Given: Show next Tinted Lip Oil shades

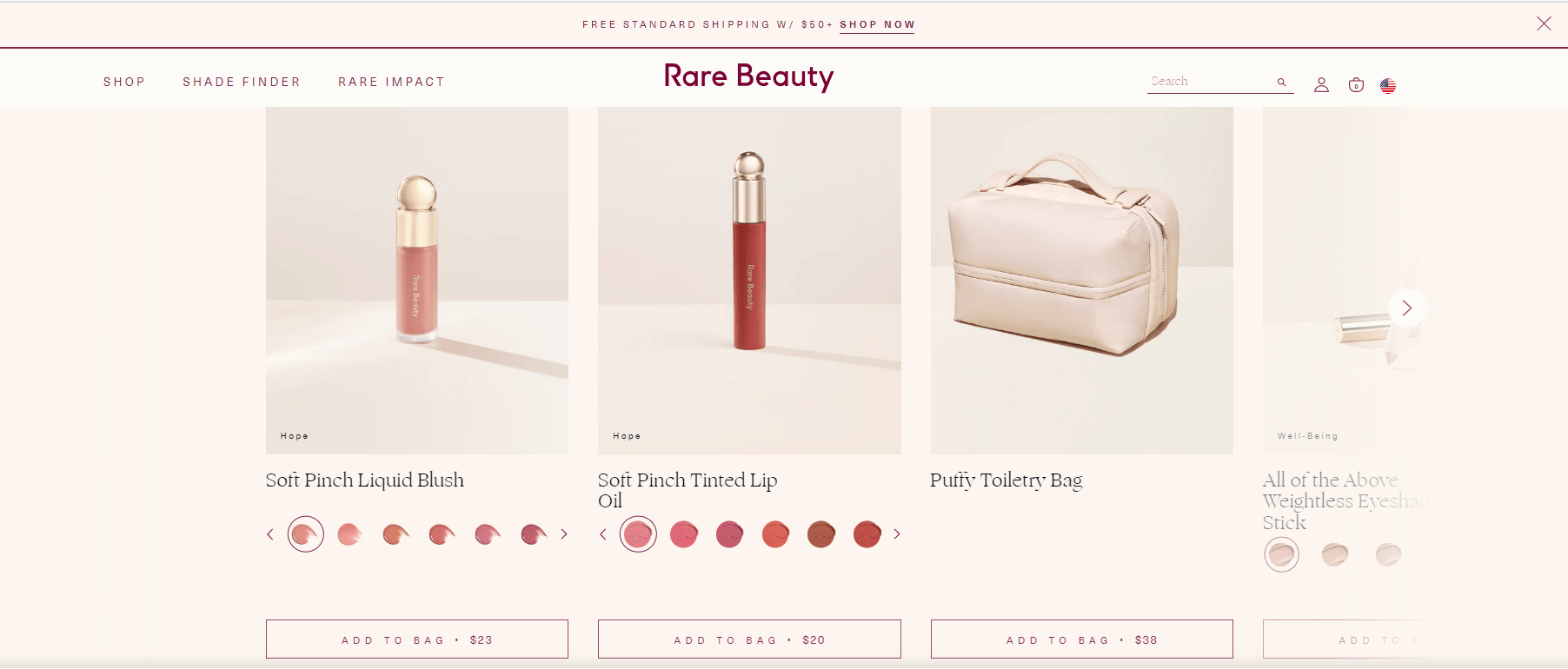Looking at the screenshot, I should click(897, 534).
